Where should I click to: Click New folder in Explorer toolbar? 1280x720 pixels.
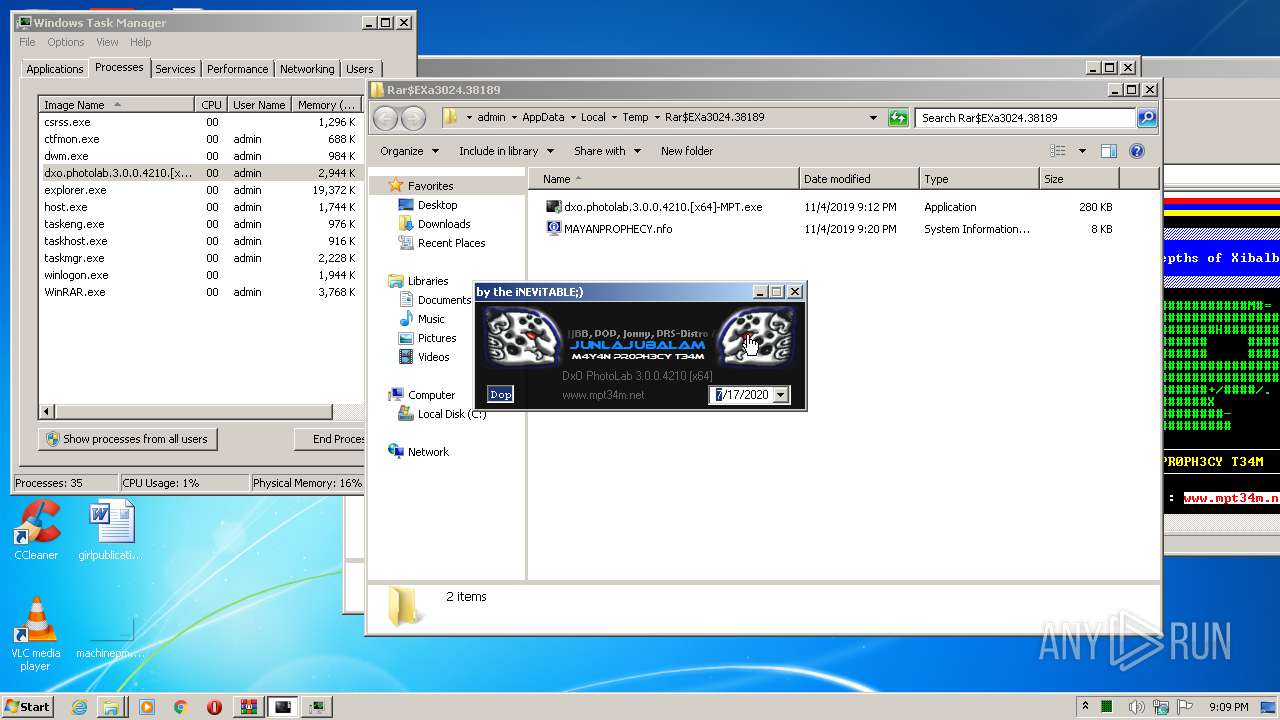[x=687, y=151]
